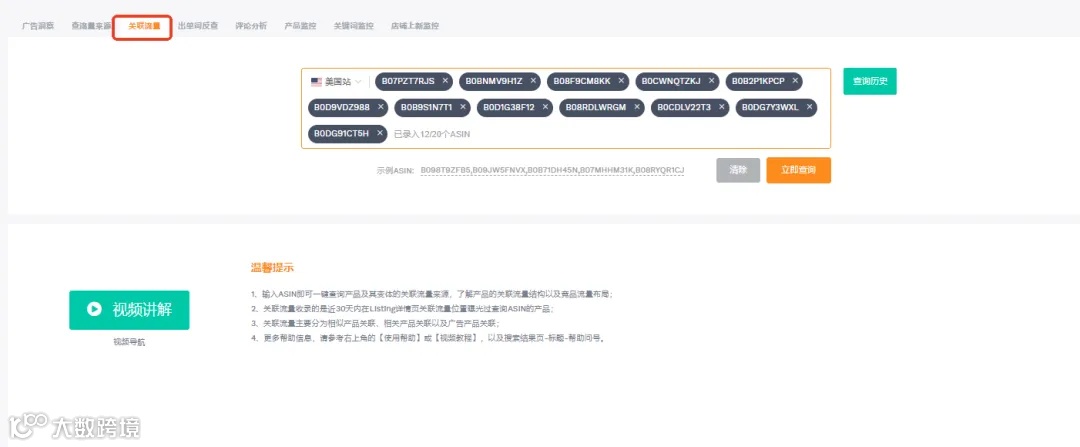Switch to the 产品监控 tab
This screenshot has width=1080, height=447.
(x=300, y=26)
